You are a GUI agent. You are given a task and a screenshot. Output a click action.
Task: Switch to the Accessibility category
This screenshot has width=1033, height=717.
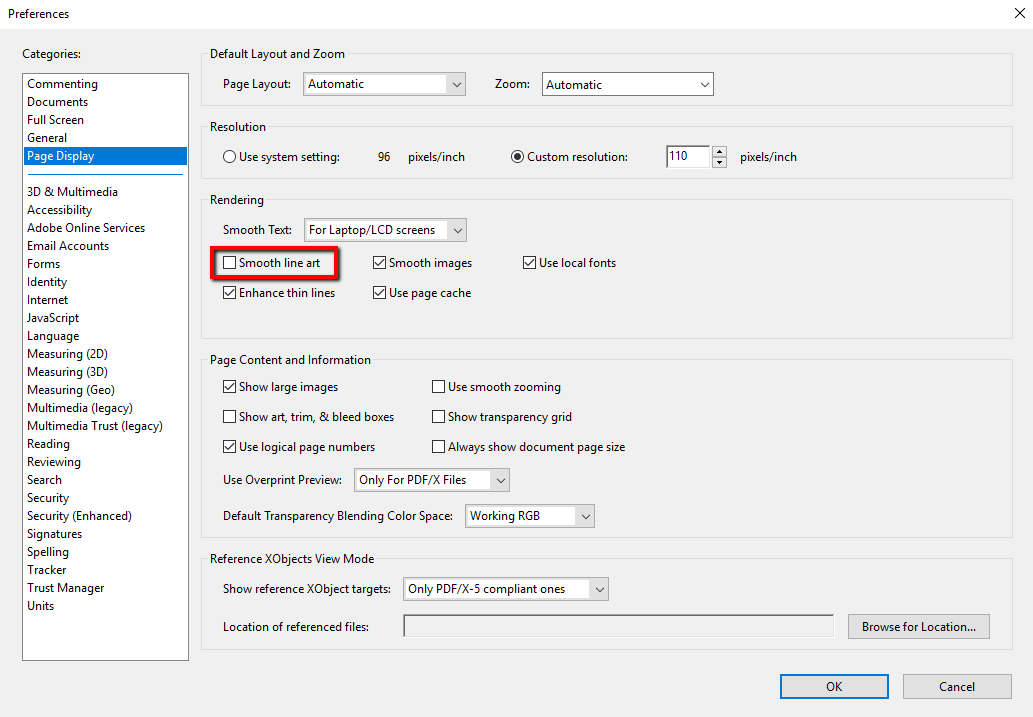[59, 209]
